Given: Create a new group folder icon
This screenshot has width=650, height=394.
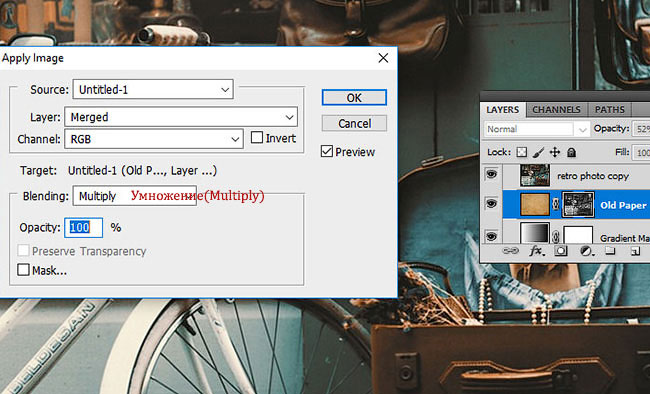Looking at the screenshot, I should (x=610, y=251).
